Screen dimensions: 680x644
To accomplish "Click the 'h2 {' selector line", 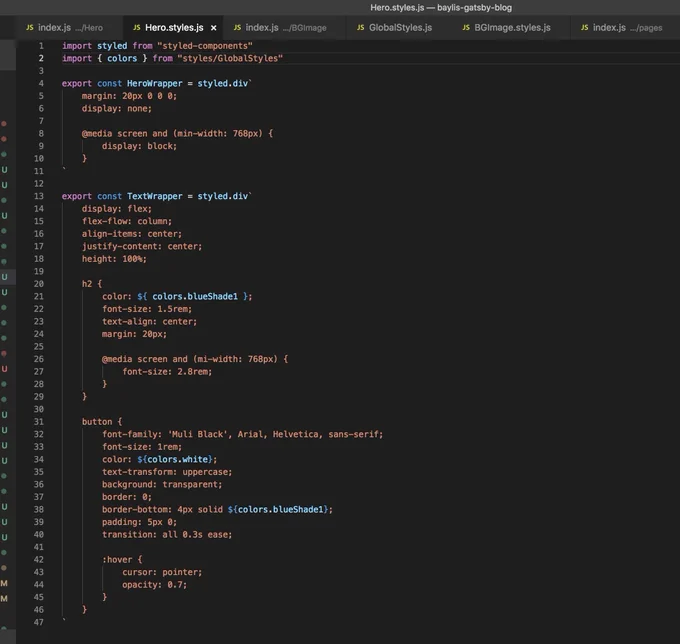I will (x=92, y=284).
